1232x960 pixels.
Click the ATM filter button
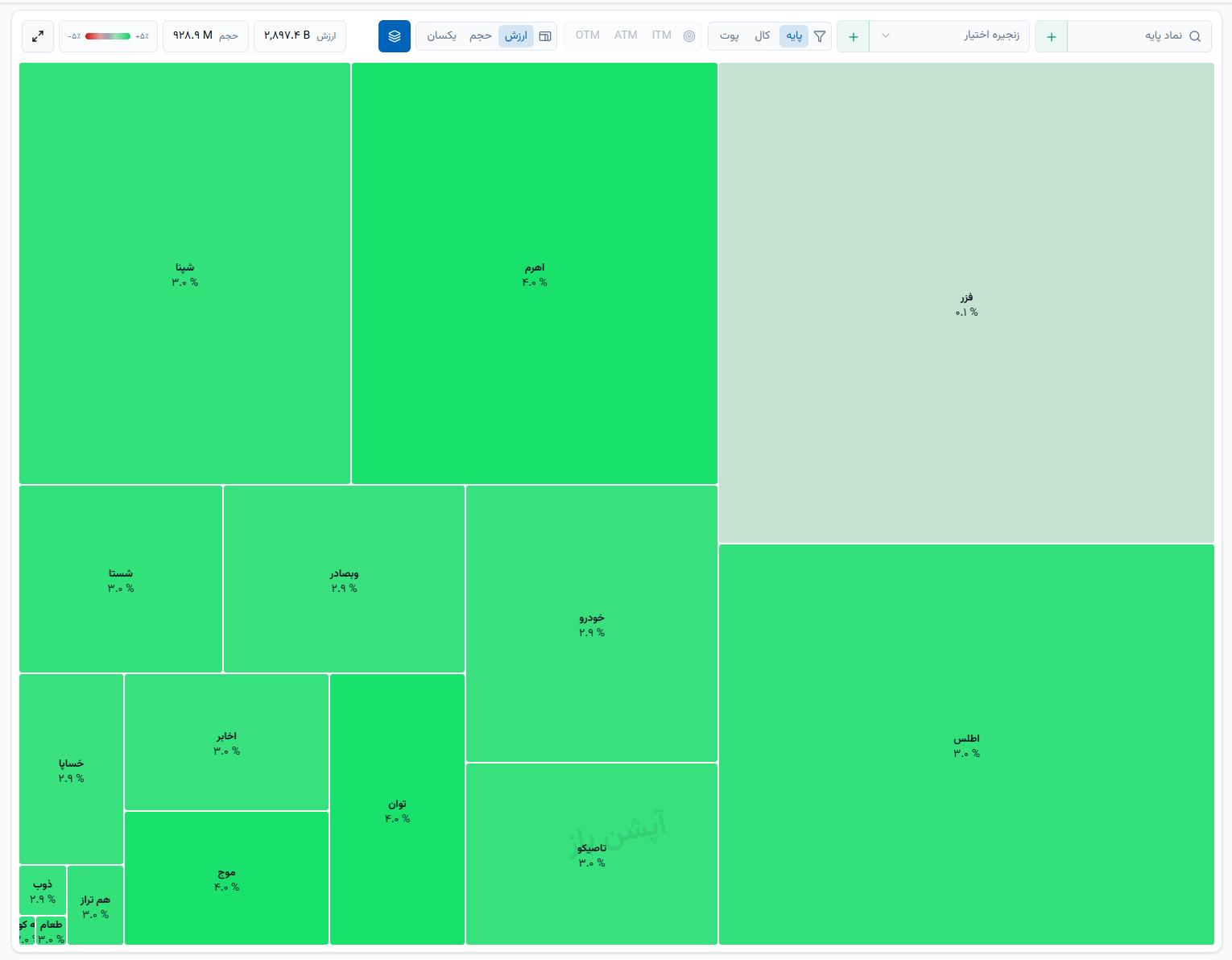(626, 35)
